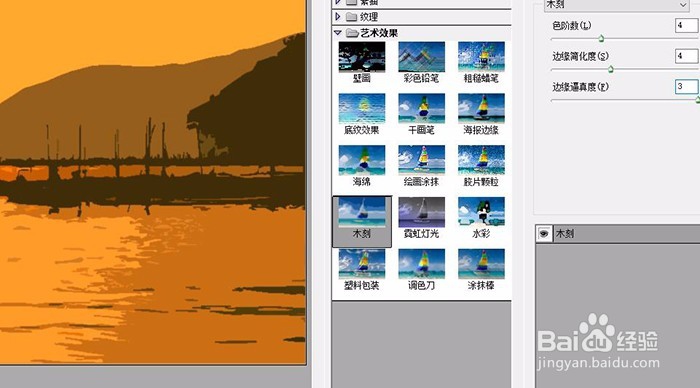This screenshot has height=388, width=700.
Task: Select the 彩色铅笔 filter thumbnail
Action: (421, 57)
